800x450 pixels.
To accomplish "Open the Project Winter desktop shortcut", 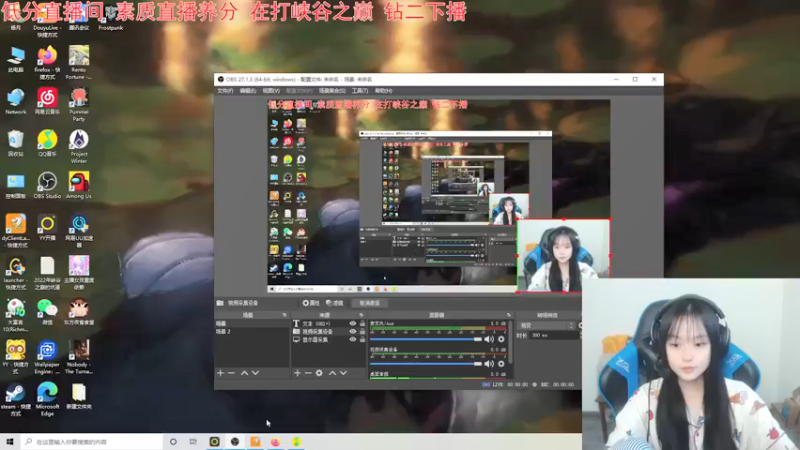I will [79, 147].
